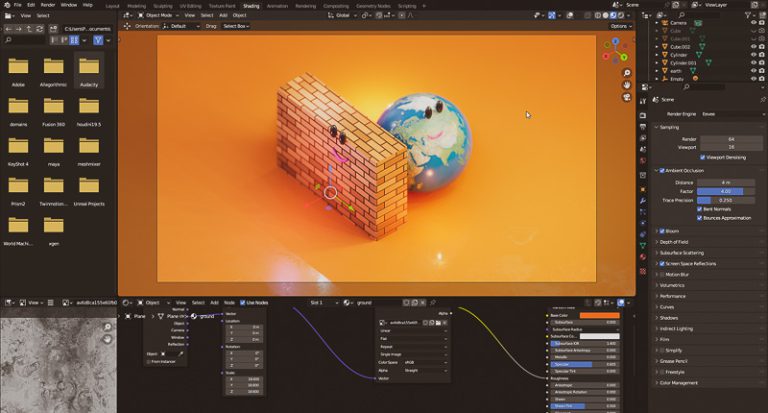Toggle Viewport Denoising checkbox
Image resolution: width=768 pixels, height=413 pixels.
click(x=703, y=157)
